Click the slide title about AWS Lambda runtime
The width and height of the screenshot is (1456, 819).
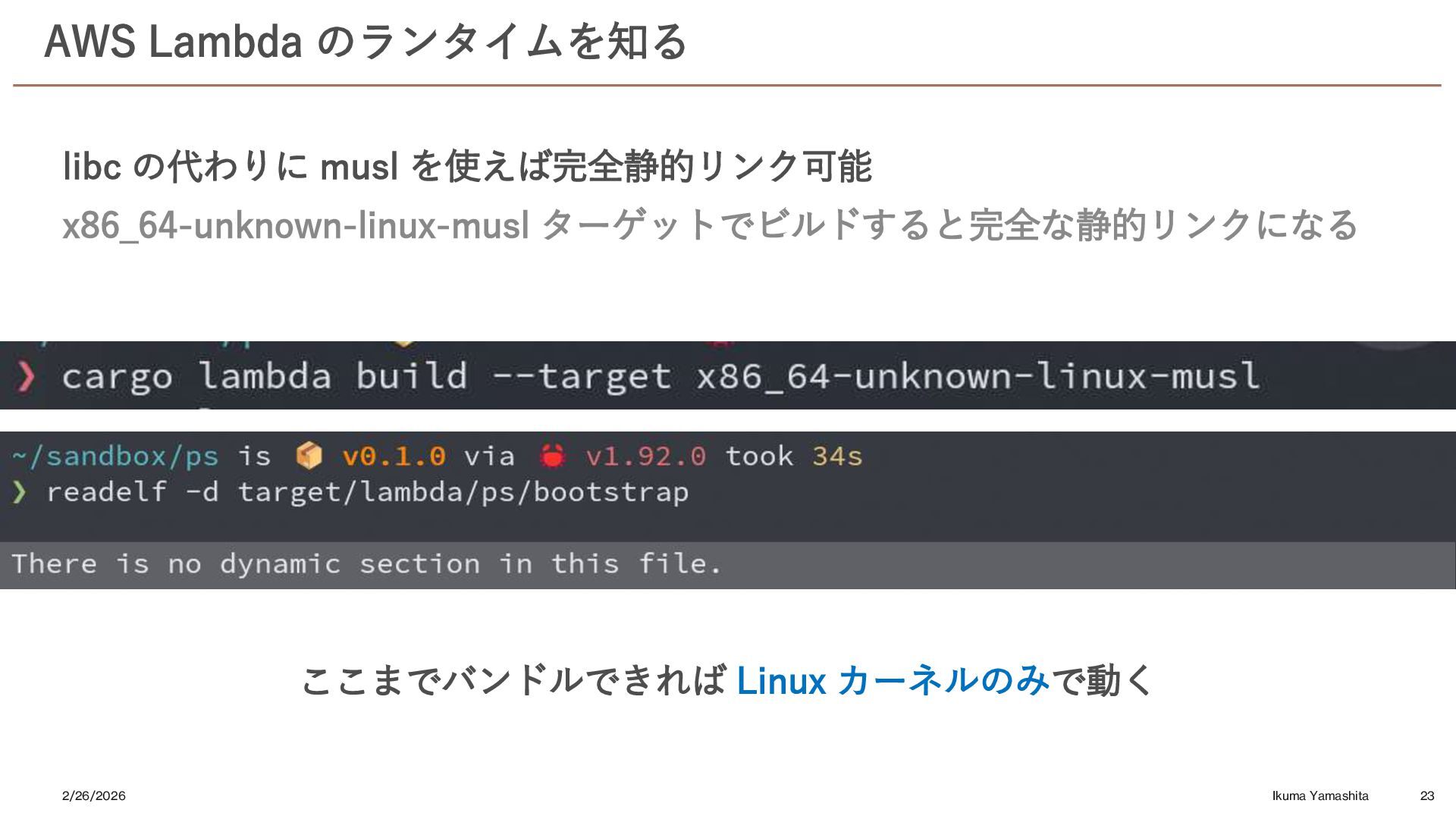coord(366,42)
